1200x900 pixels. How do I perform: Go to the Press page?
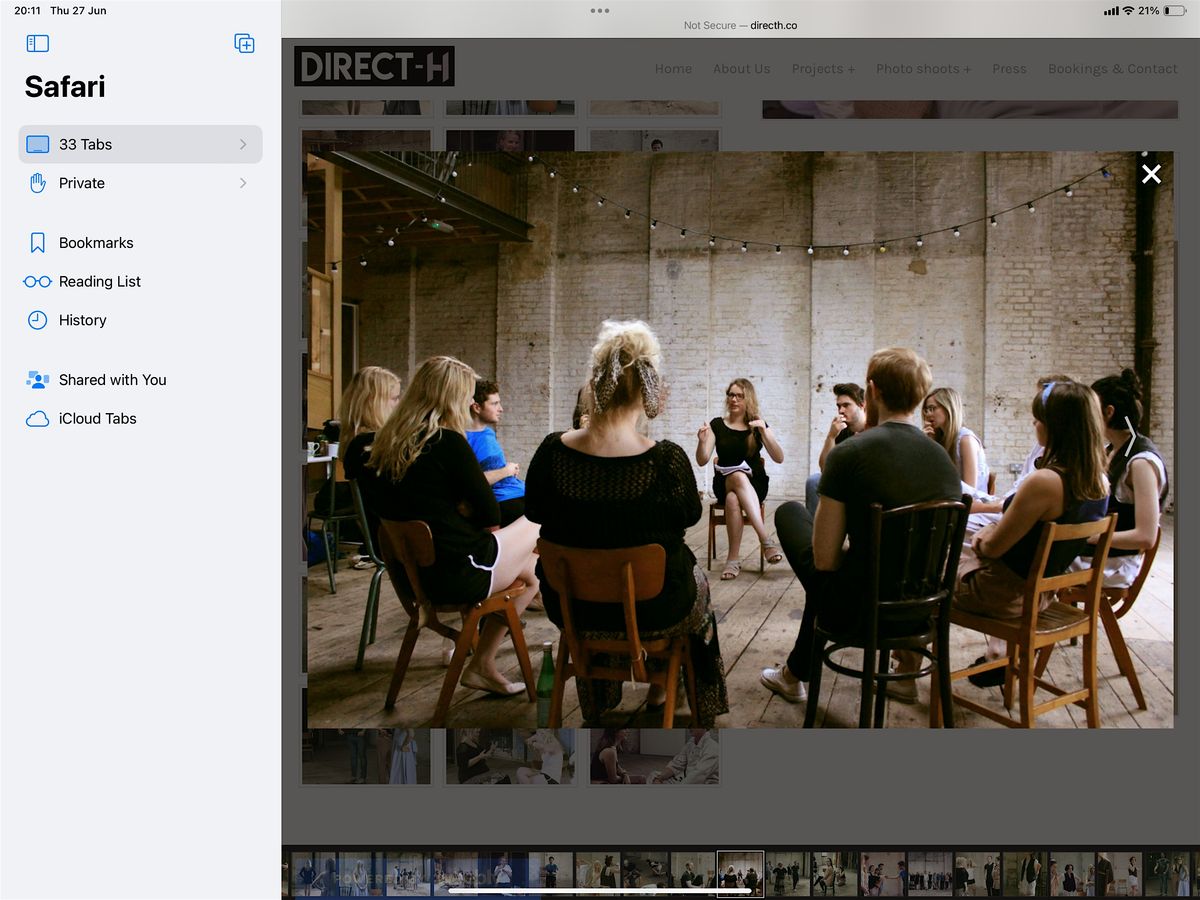coord(1009,69)
